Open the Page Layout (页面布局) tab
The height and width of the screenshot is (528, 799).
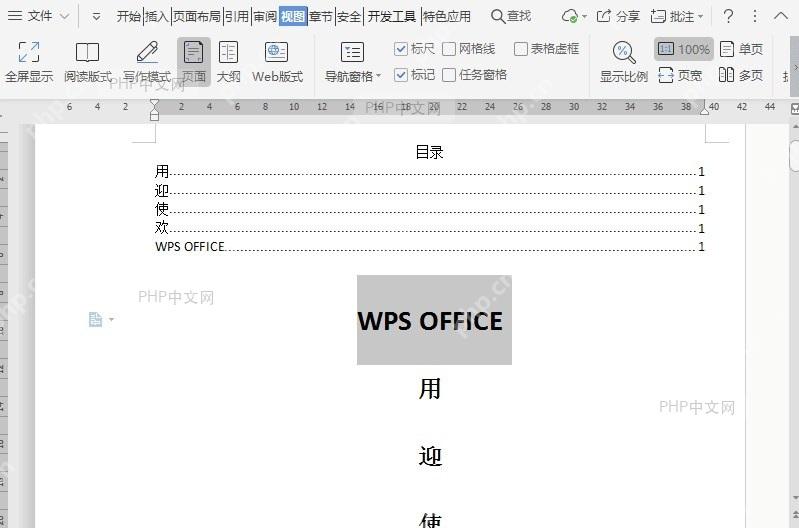tap(197, 16)
